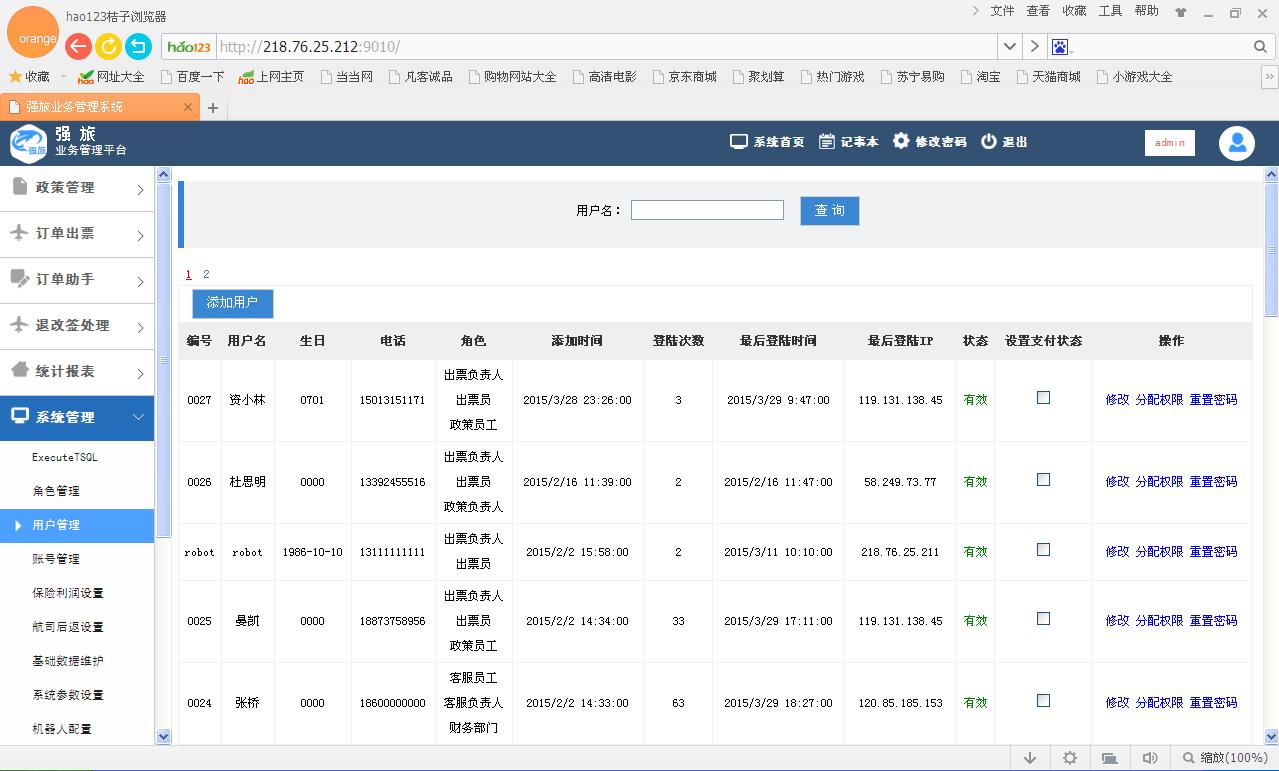The height and width of the screenshot is (771, 1279).
Task: Click 重置密码 link for robot
Action: (x=1213, y=551)
